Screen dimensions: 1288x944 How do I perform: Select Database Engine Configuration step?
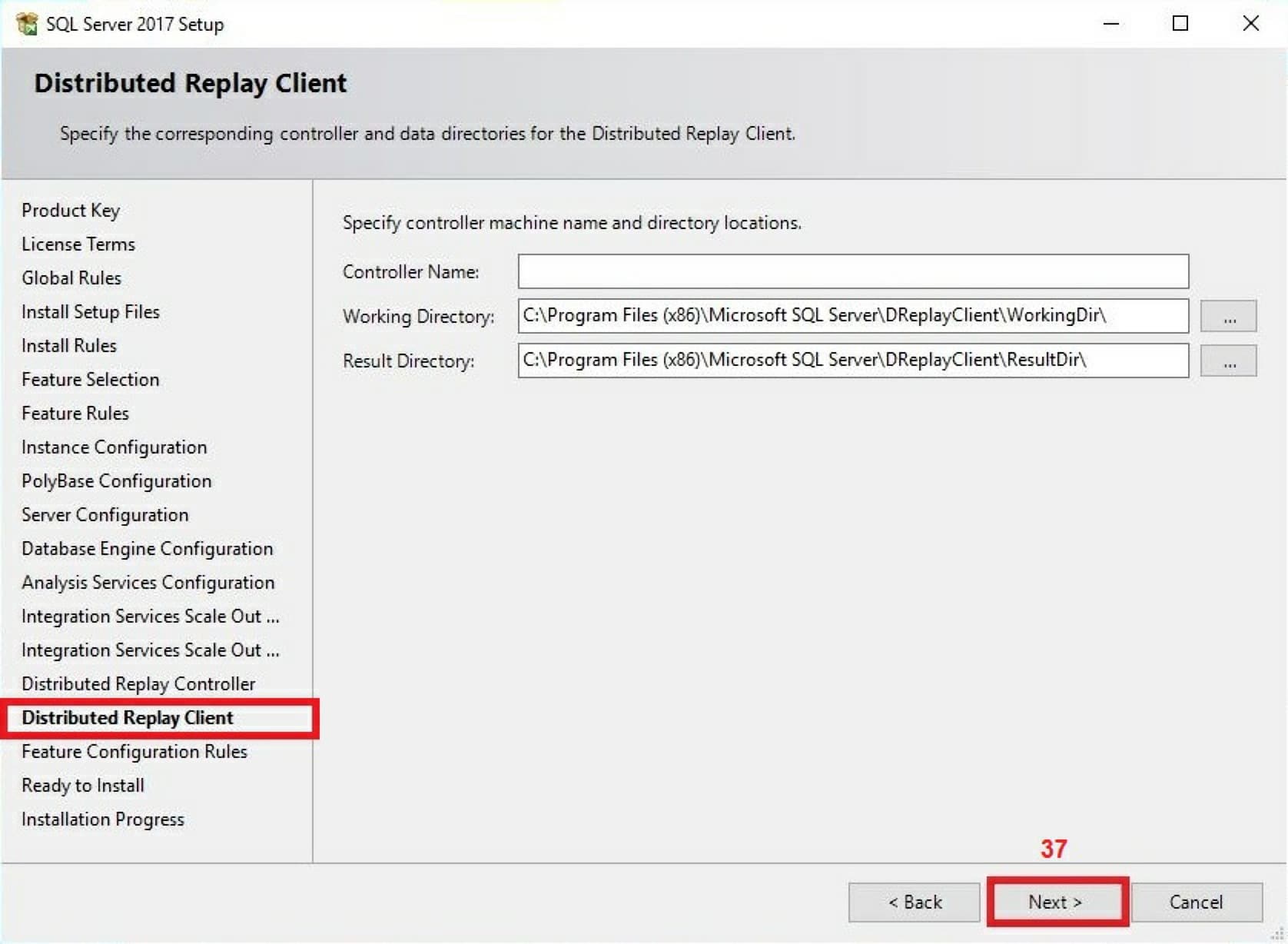click(x=148, y=549)
